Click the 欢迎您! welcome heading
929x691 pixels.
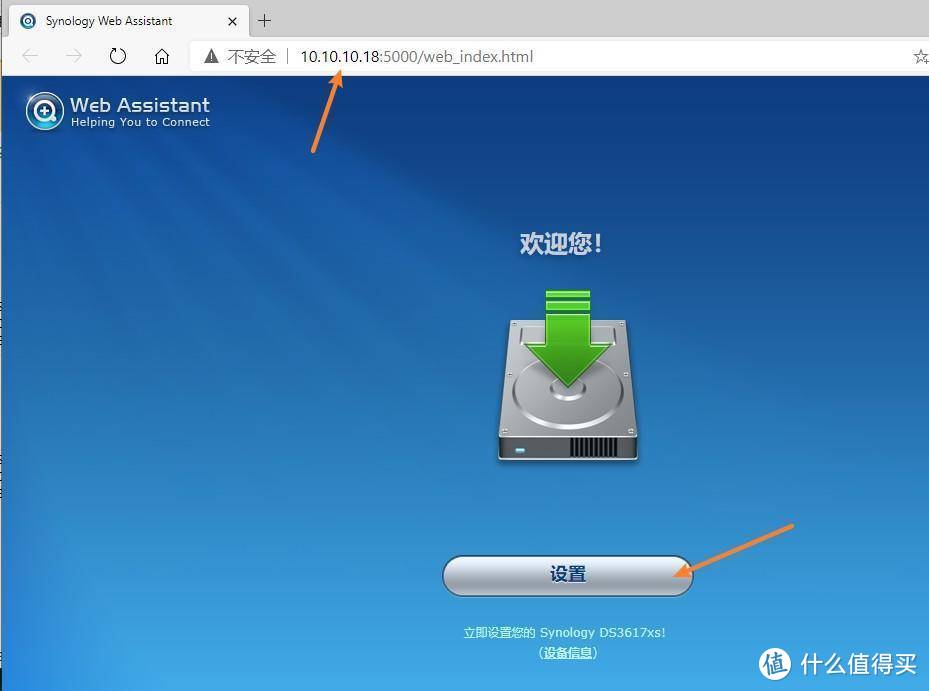tap(560, 244)
